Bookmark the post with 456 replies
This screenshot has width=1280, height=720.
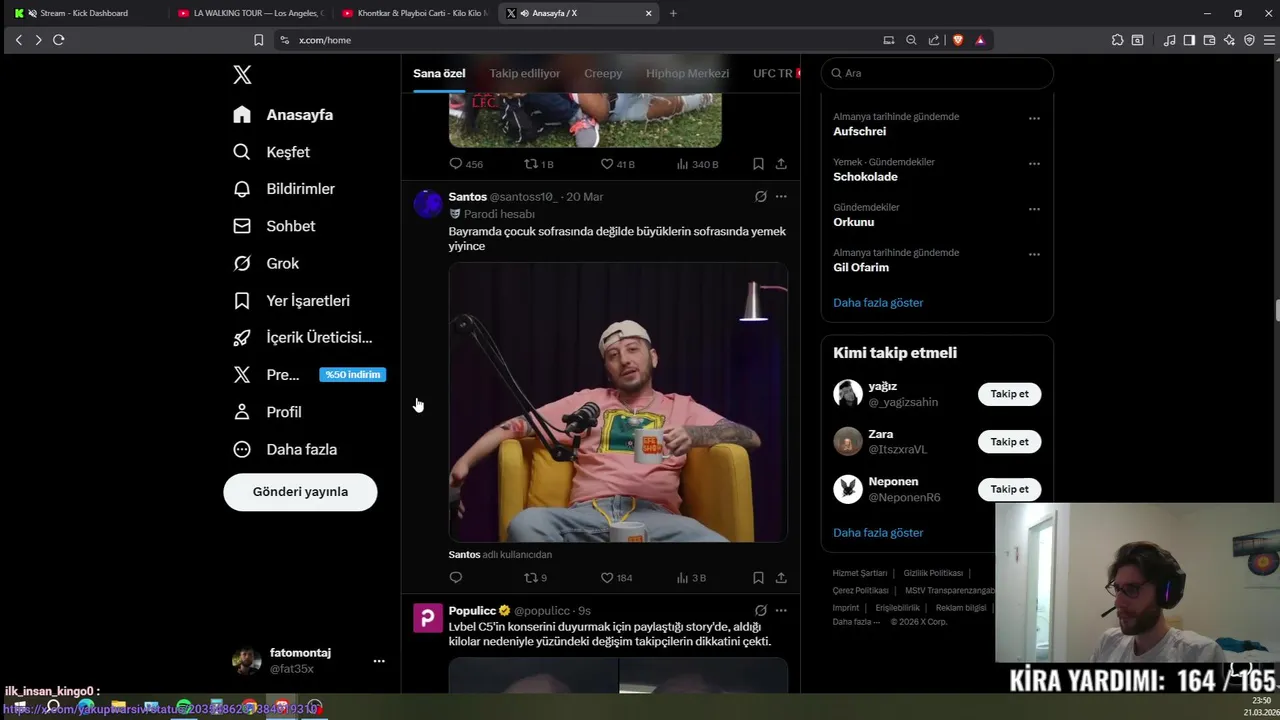(758, 164)
